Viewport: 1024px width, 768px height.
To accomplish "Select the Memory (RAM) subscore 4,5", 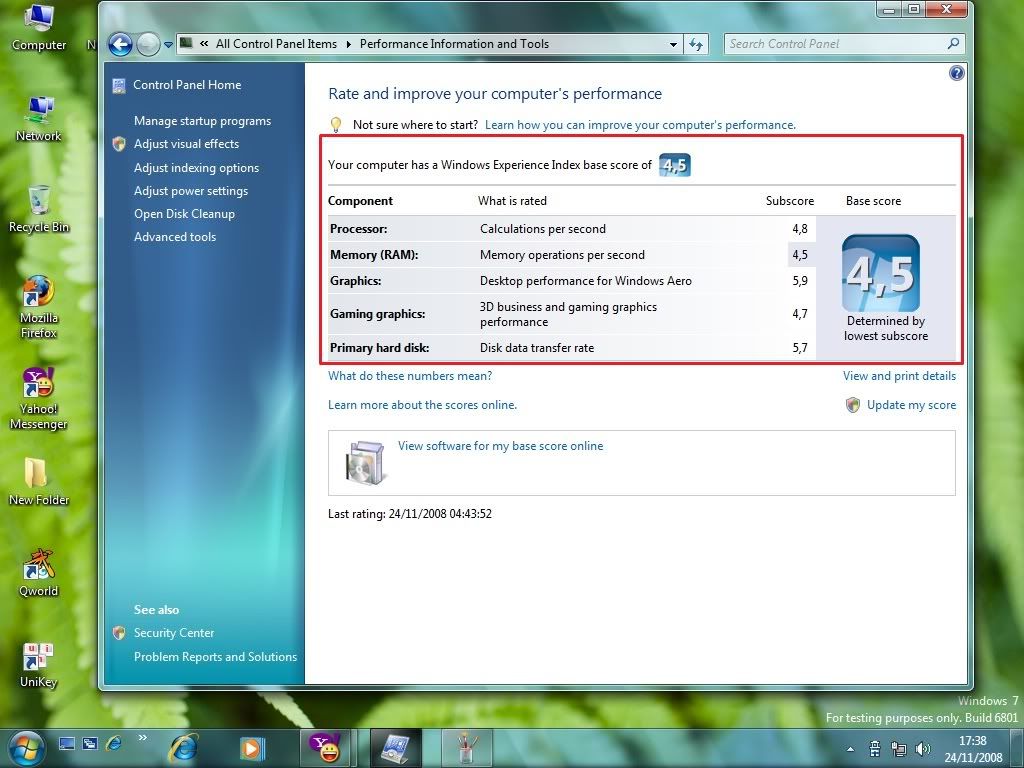I will (800, 255).
